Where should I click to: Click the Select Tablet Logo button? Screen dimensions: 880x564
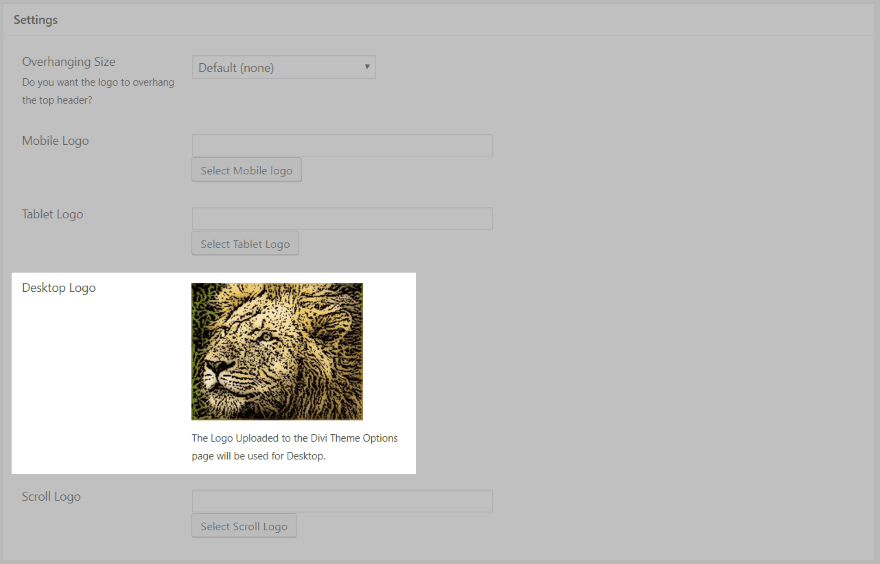pyautogui.click(x=245, y=244)
